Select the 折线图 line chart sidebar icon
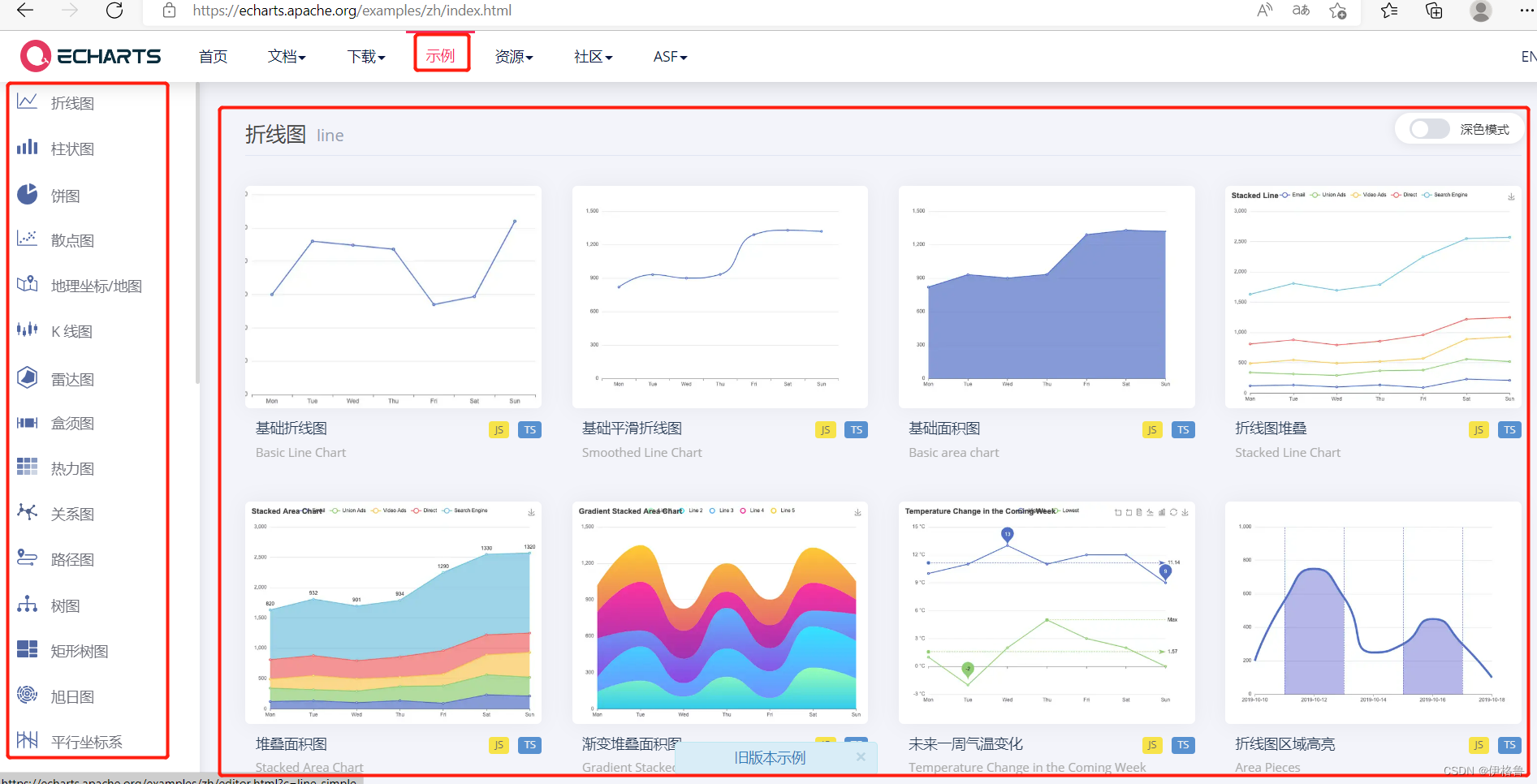 coord(28,102)
